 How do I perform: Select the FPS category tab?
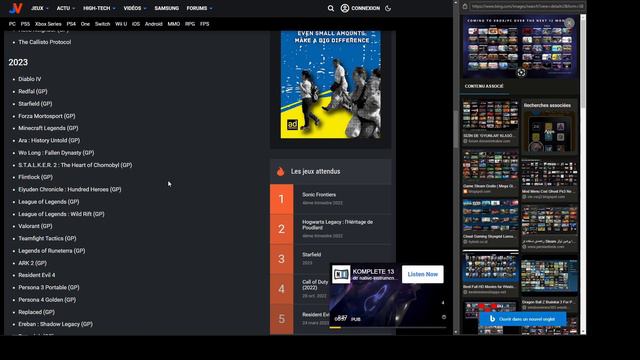pyautogui.click(x=204, y=24)
